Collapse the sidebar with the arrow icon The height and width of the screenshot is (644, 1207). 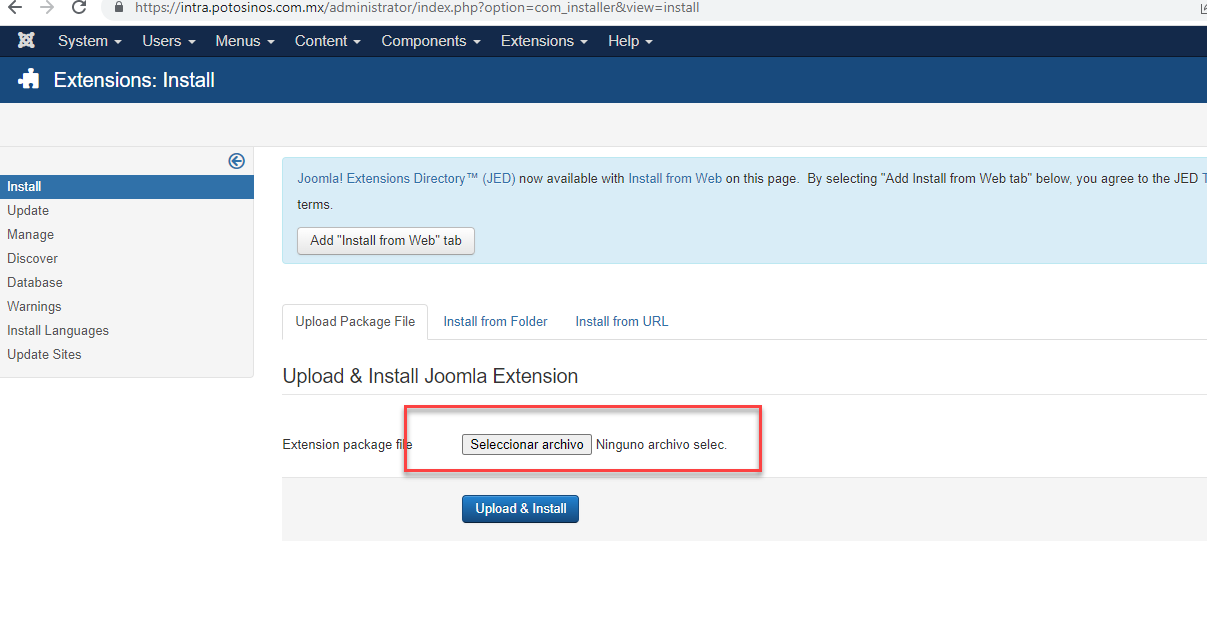point(237,161)
